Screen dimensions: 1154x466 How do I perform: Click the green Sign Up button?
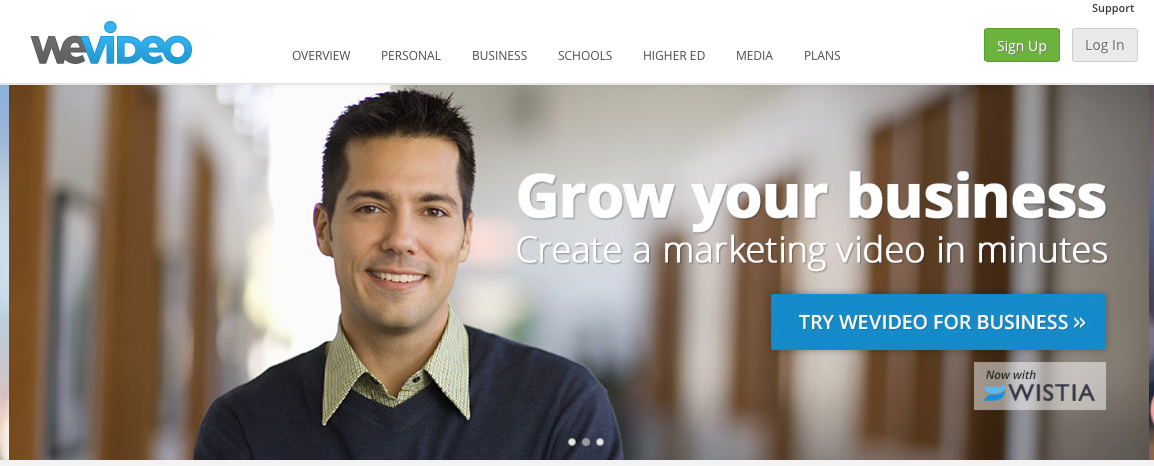(1022, 45)
